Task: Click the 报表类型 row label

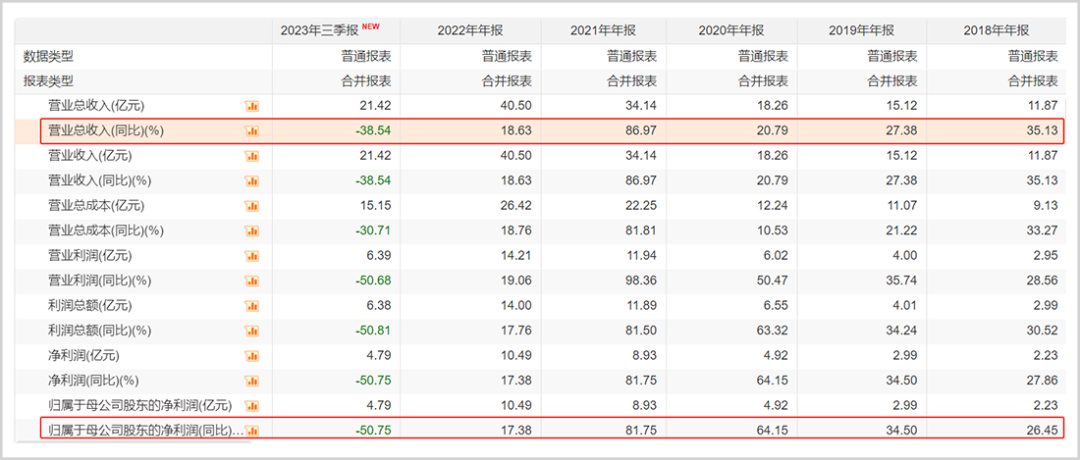Action: (x=48, y=81)
